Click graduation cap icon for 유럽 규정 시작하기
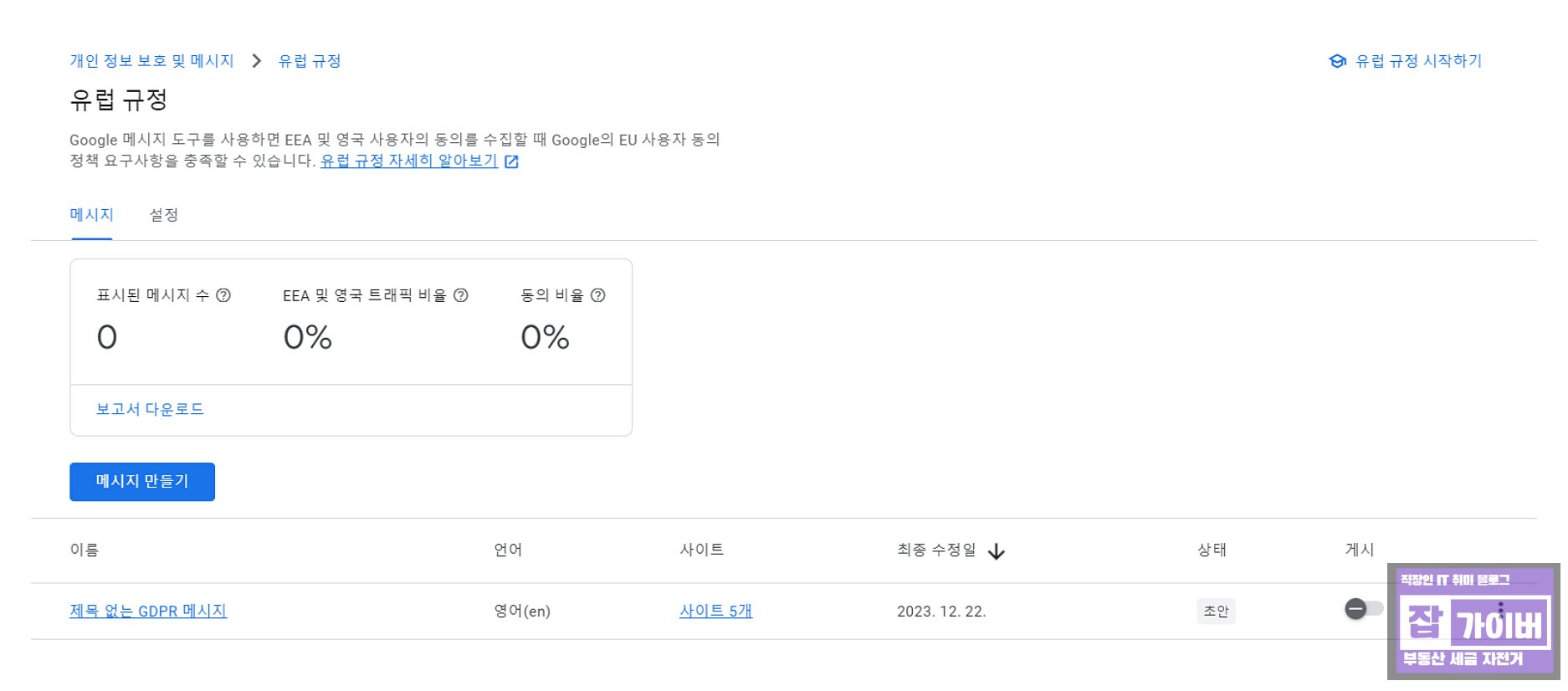 1337,61
